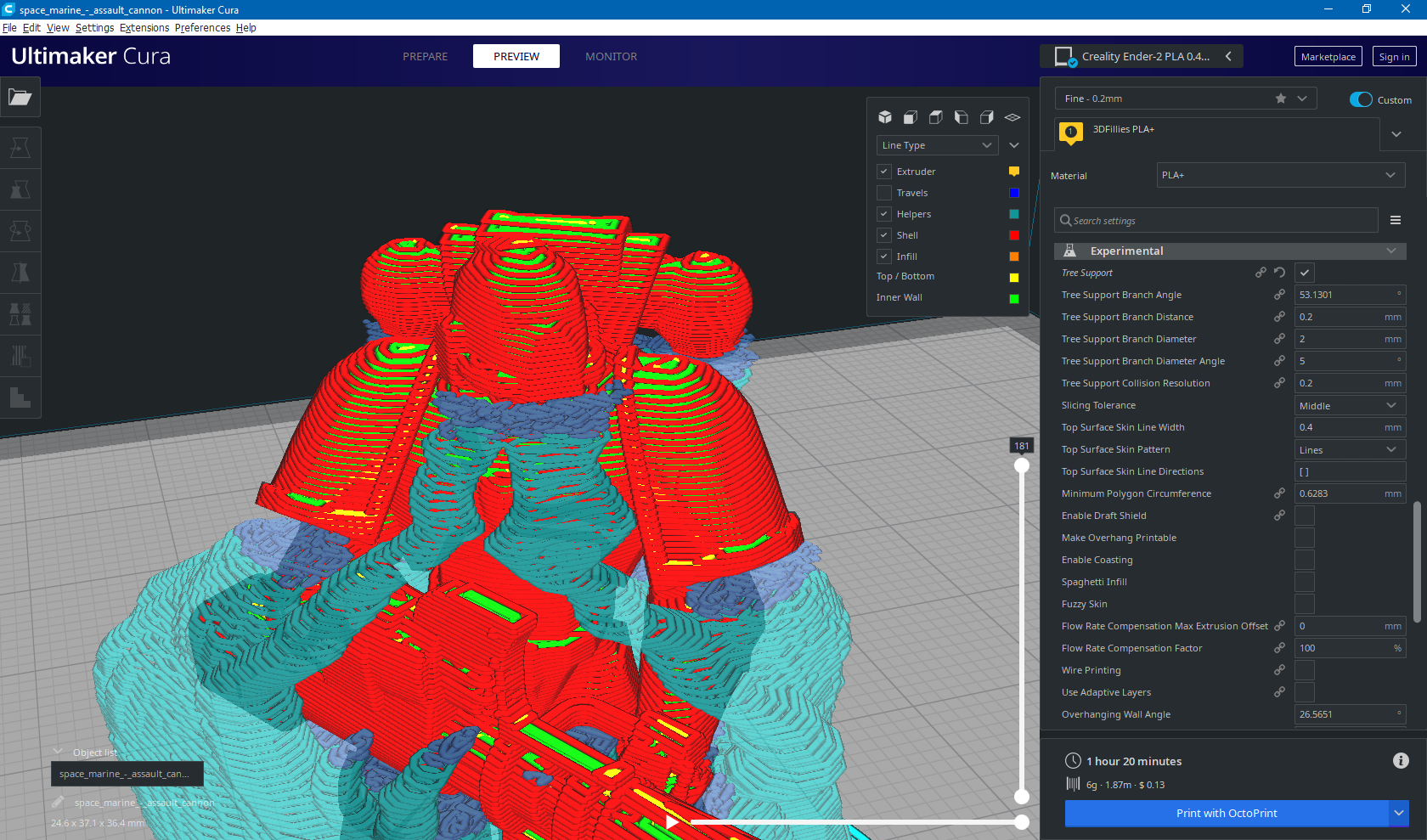Open the settings visibility hamburger menu
The height and width of the screenshot is (840, 1427).
pos(1396,220)
